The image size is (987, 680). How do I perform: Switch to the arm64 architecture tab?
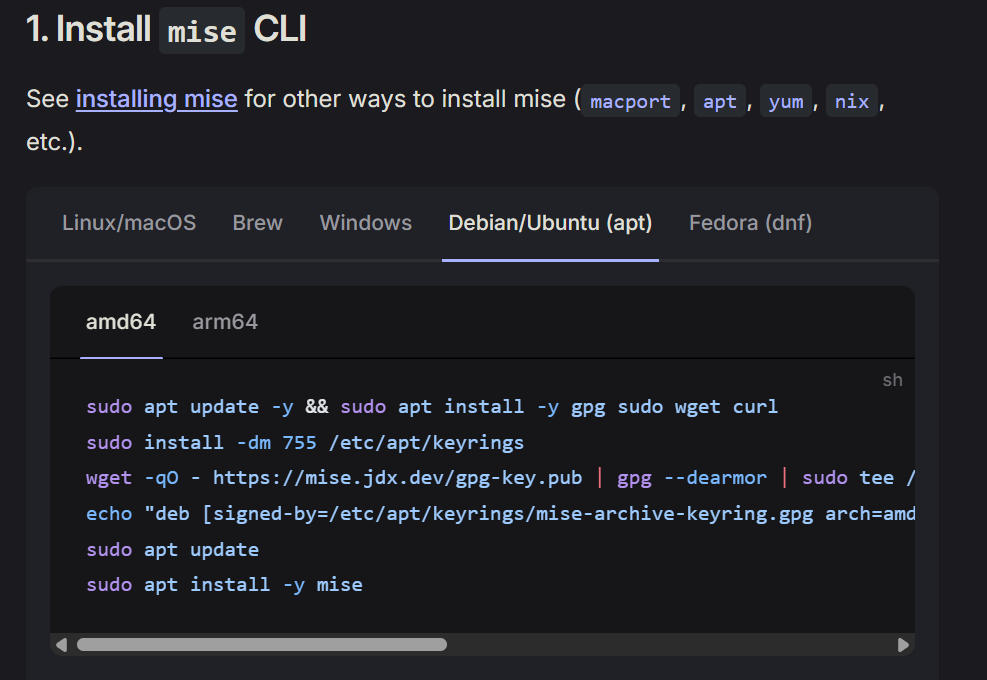click(225, 322)
